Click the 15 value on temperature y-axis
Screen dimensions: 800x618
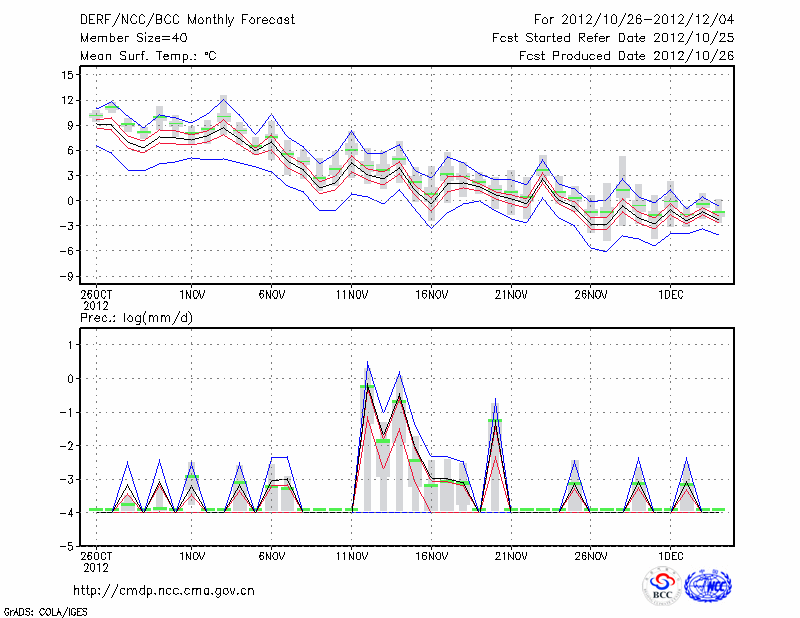(x=64, y=75)
